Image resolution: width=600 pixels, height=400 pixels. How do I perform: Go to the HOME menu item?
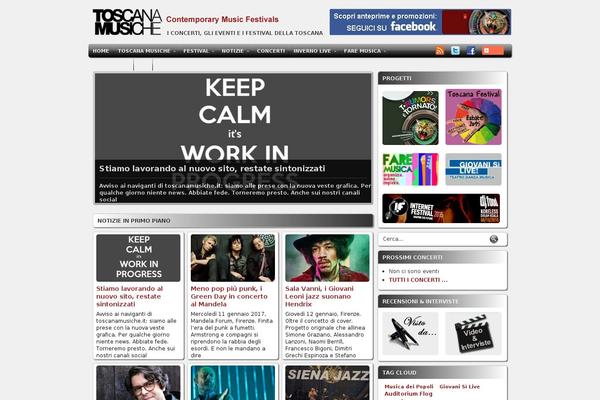[101, 51]
